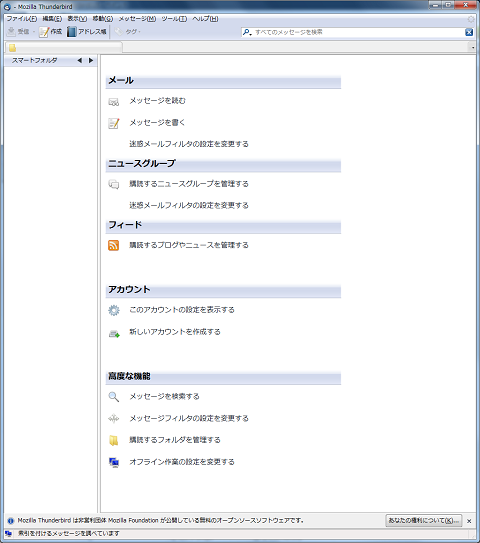Click the orange RSS feed icon
Viewport: 480px width, 543px height.
pyautogui.click(x=114, y=245)
